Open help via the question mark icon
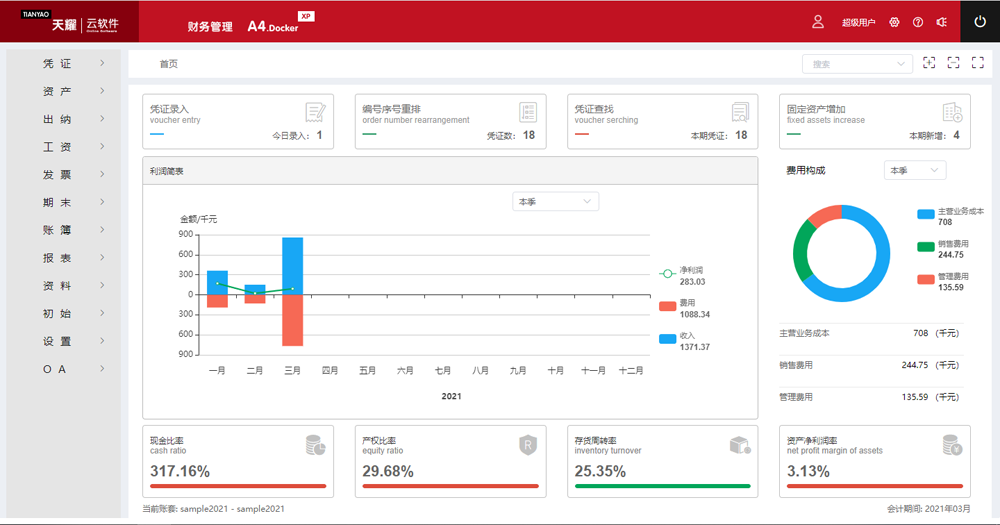 coord(918,22)
